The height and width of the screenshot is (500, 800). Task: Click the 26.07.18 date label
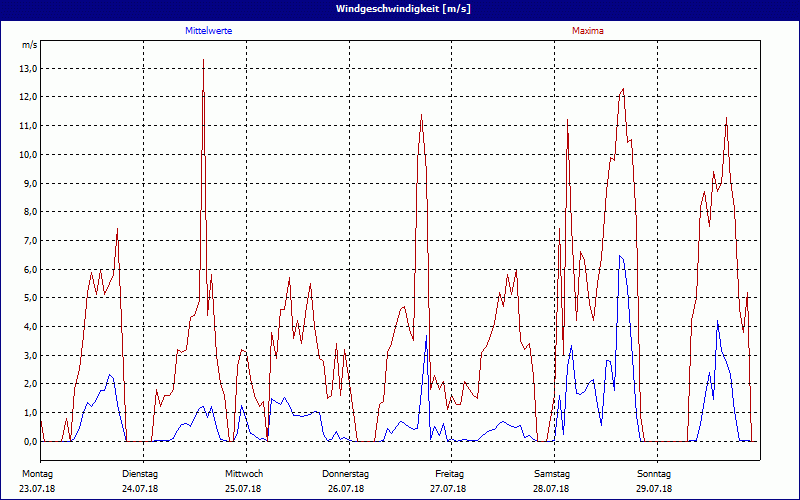coord(346,489)
